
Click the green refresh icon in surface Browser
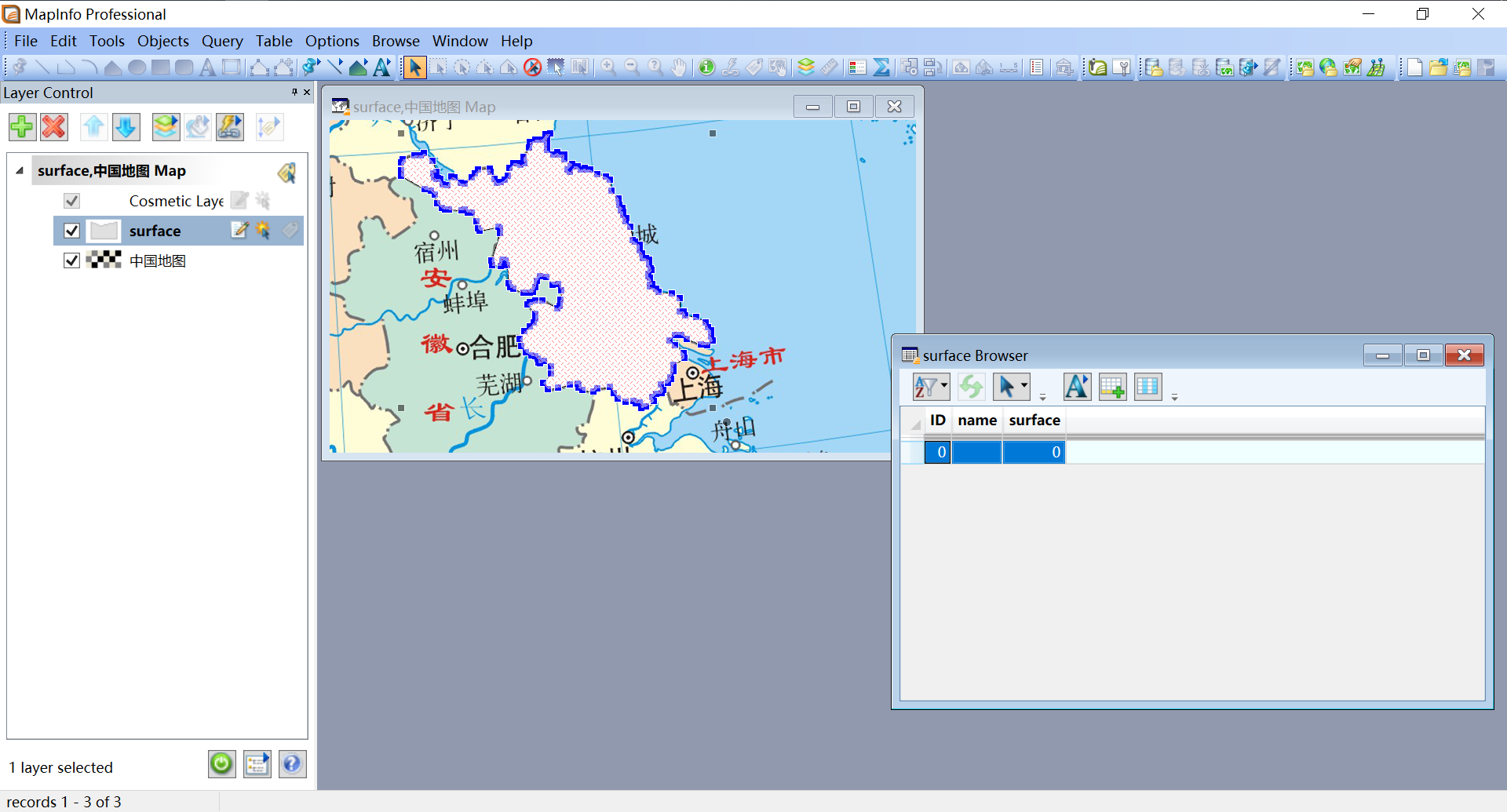[x=971, y=387]
